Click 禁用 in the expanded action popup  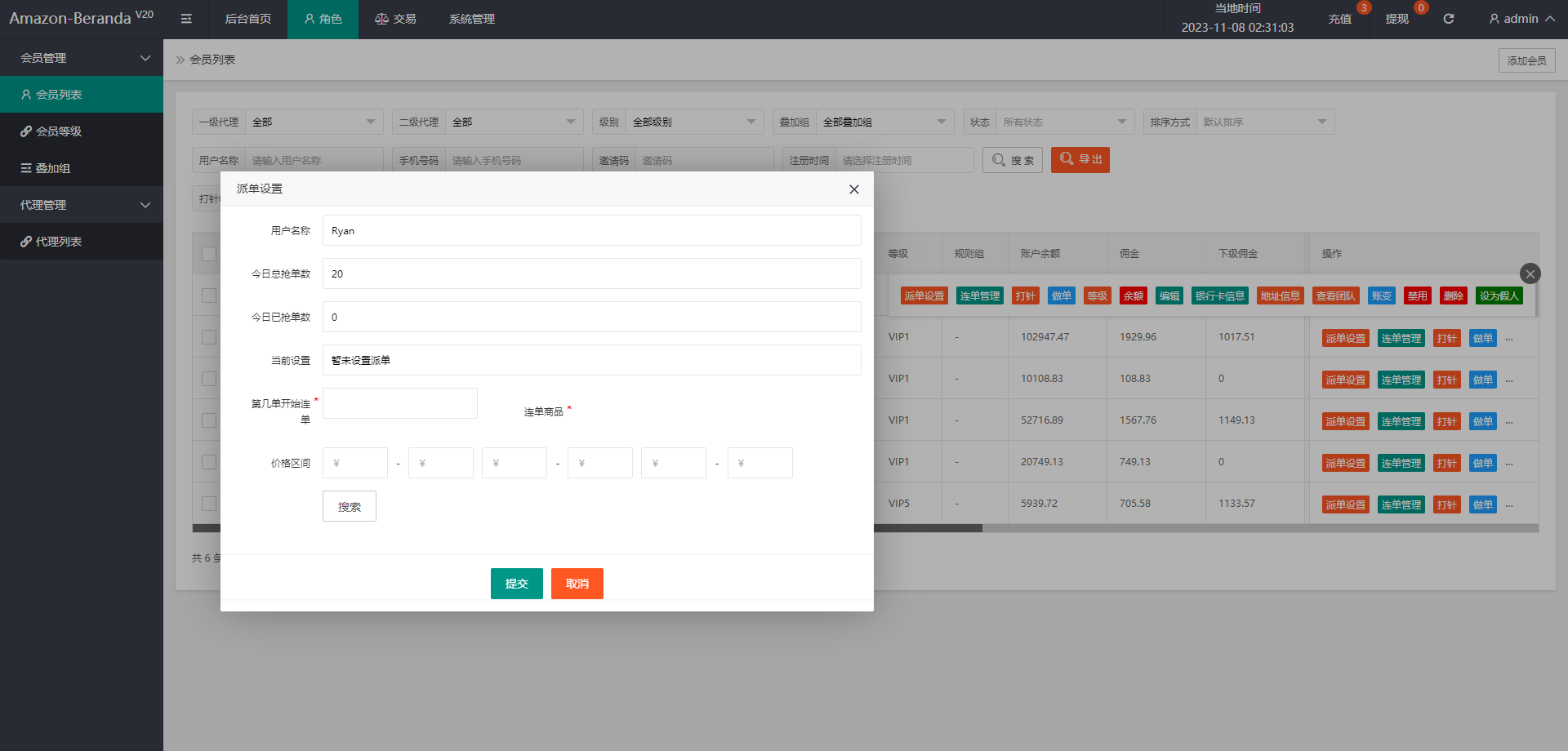(1418, 296)
